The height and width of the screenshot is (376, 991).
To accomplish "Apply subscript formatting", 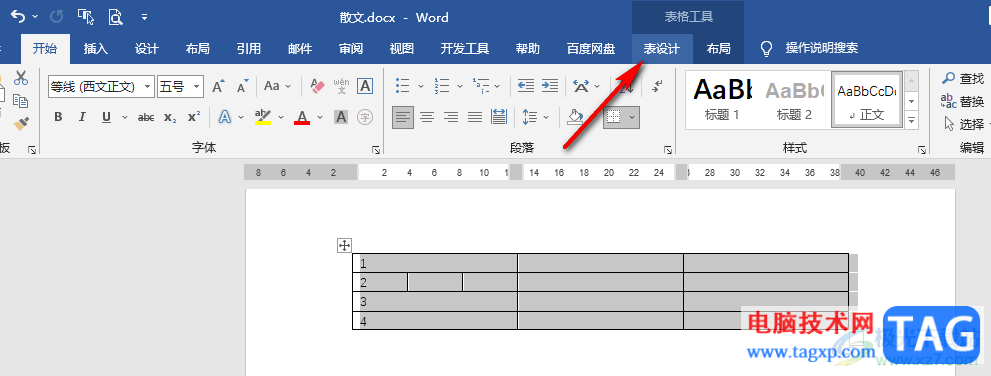I will click(170, 117).
